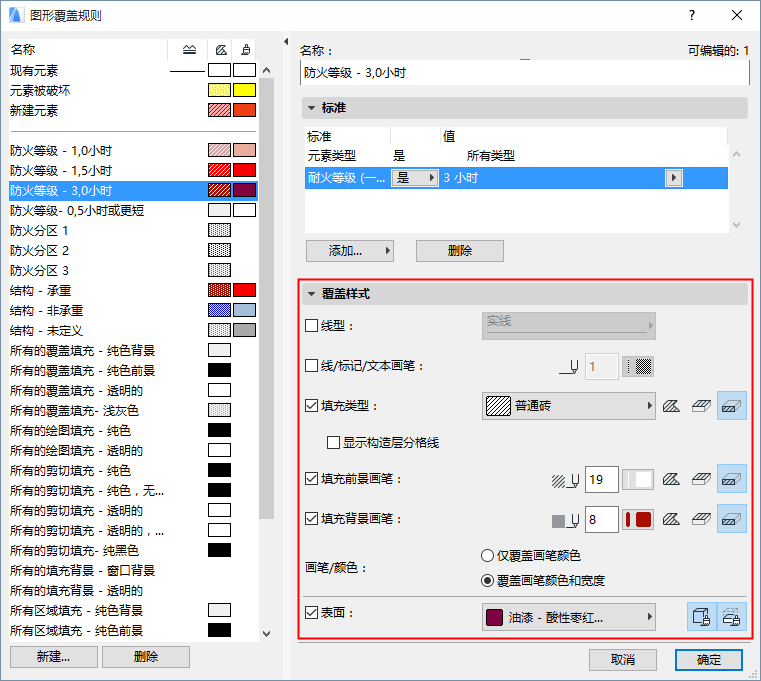This screenshot has width=761, height=681.
Task: Click the ArchiCAD icon in title bar
Action: 16,16
